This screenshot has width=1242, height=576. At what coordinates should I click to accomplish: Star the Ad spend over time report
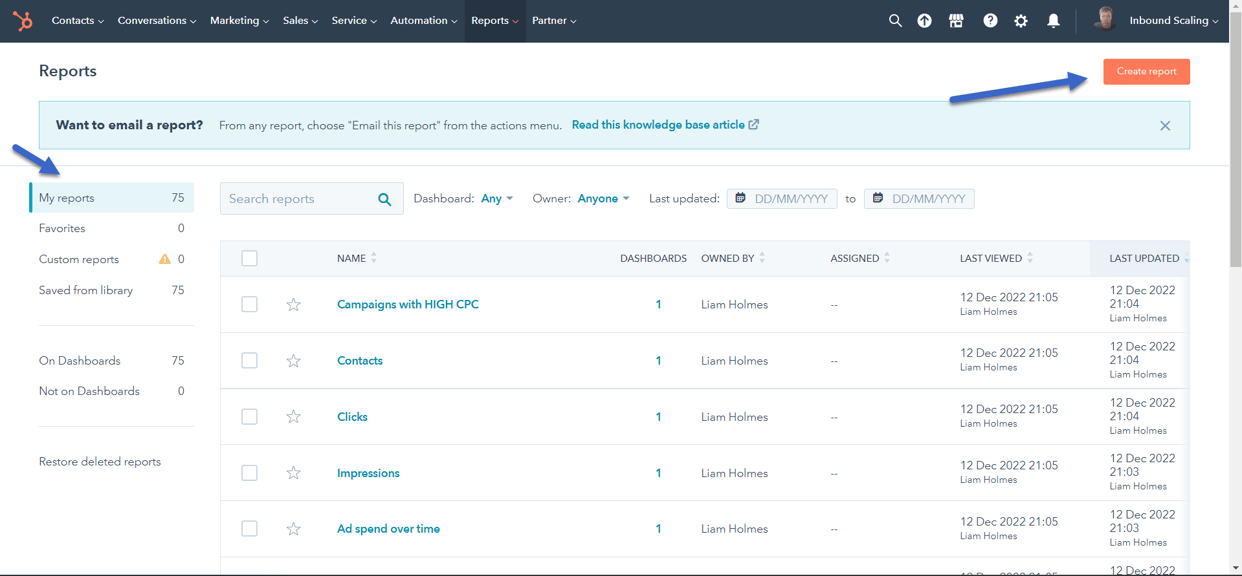293,529
